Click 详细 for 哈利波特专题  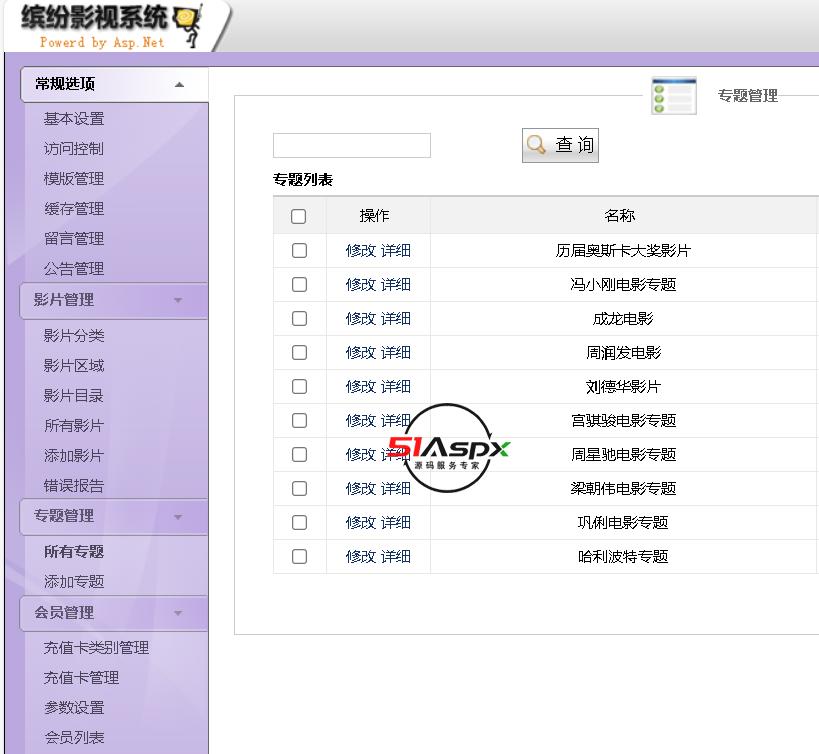coord(396,557)
